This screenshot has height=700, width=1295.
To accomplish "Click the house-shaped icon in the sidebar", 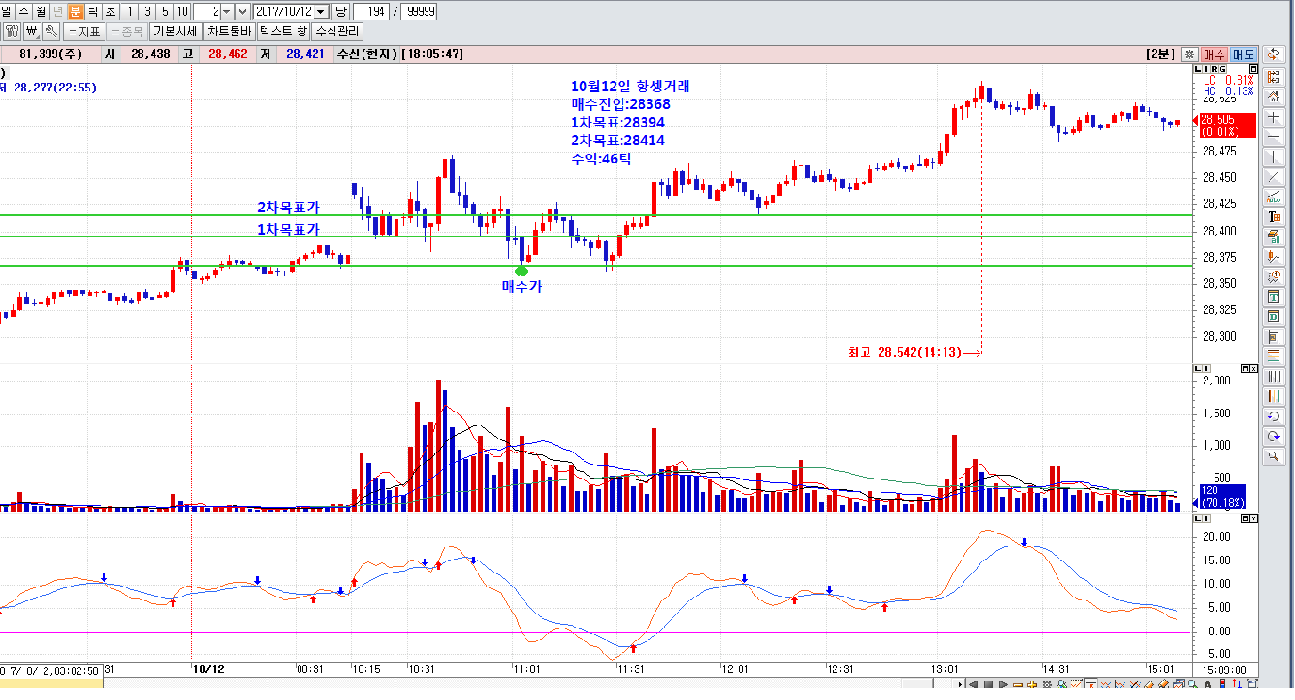I will [x=1274, y=97].
